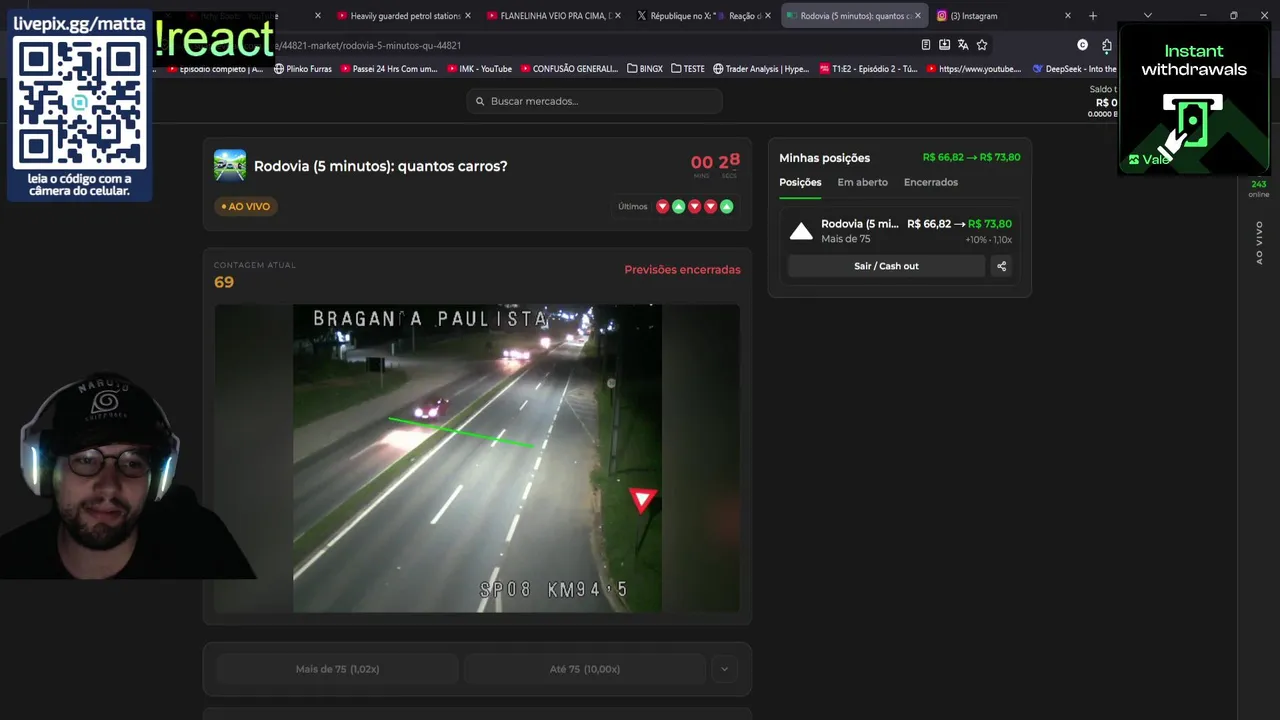Click the Últimos results label
The height and width of the screenshot is (720, 1280).
tap(632, 207)
